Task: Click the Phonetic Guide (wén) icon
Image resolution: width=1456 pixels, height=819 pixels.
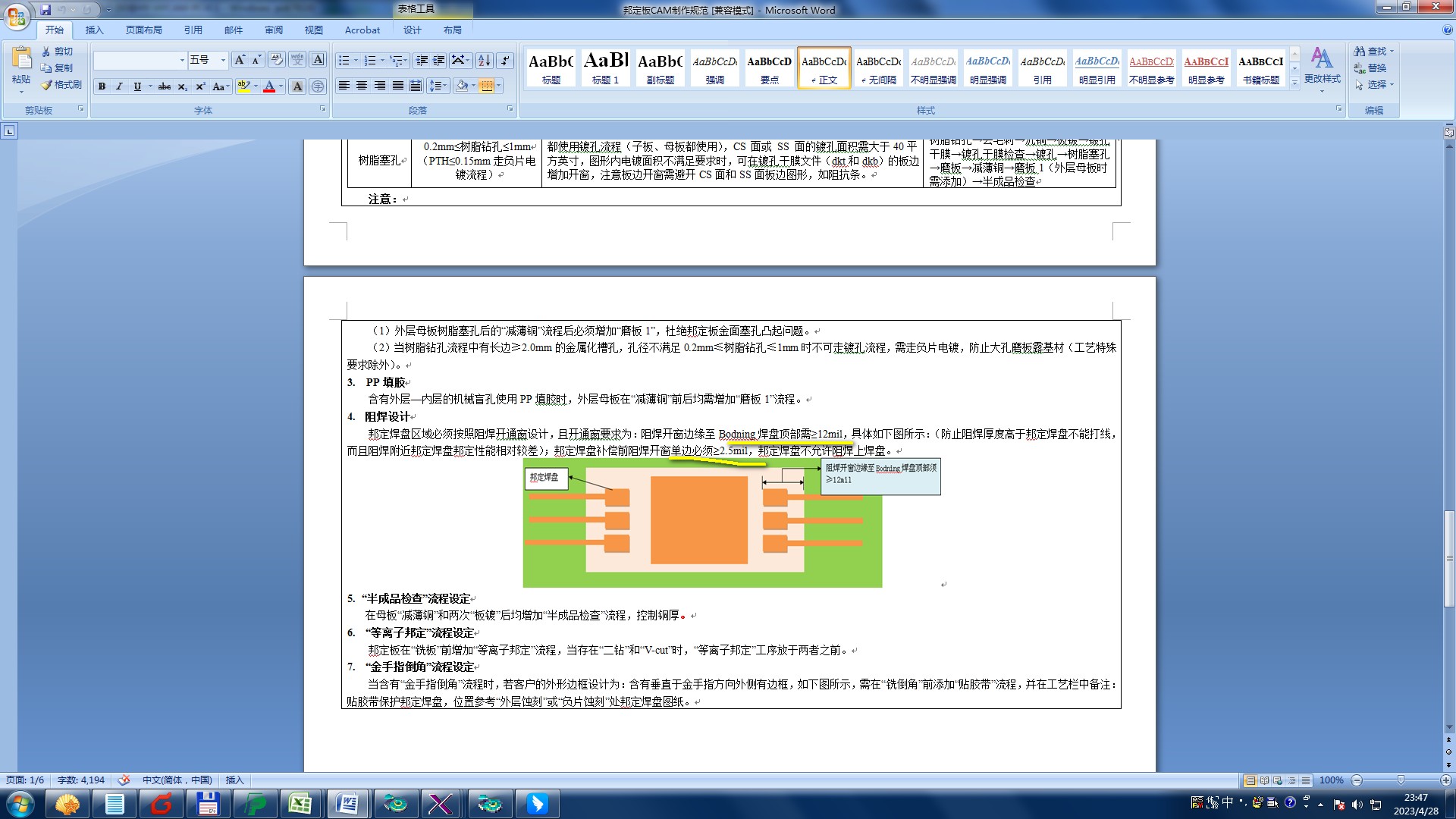Action: coord(297,60)
